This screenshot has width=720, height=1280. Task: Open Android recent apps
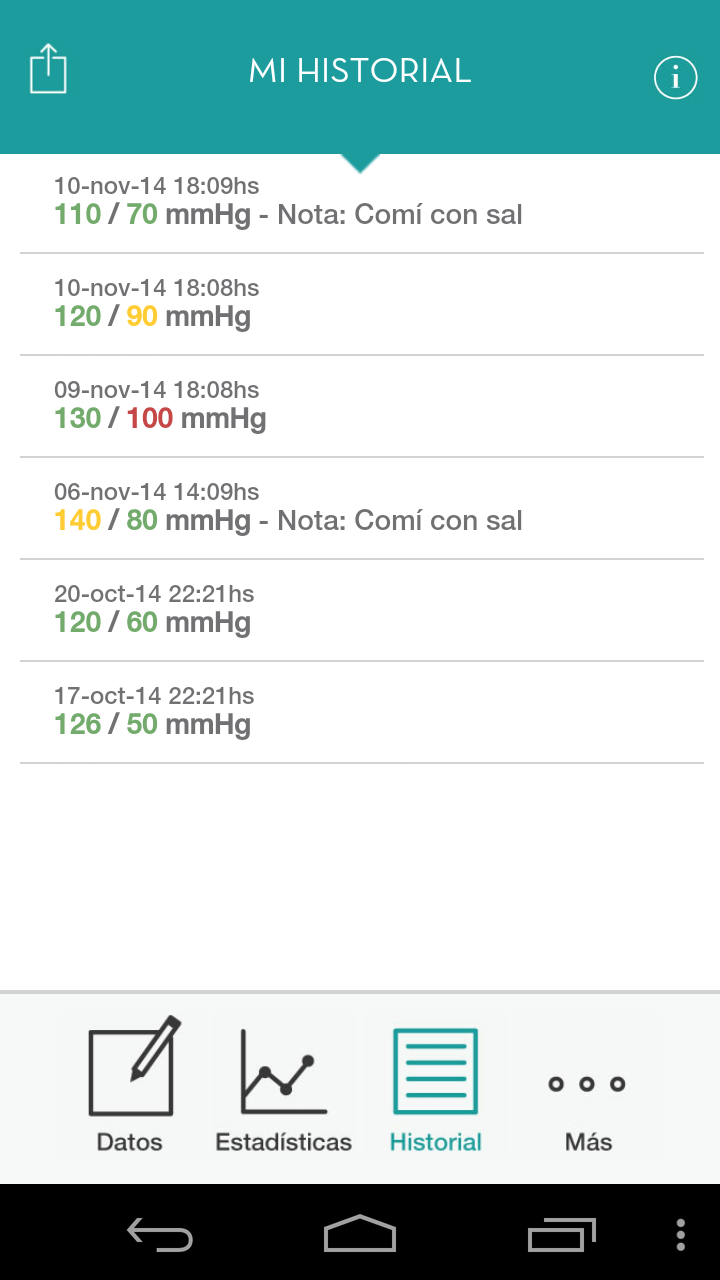pos(561,1235)
